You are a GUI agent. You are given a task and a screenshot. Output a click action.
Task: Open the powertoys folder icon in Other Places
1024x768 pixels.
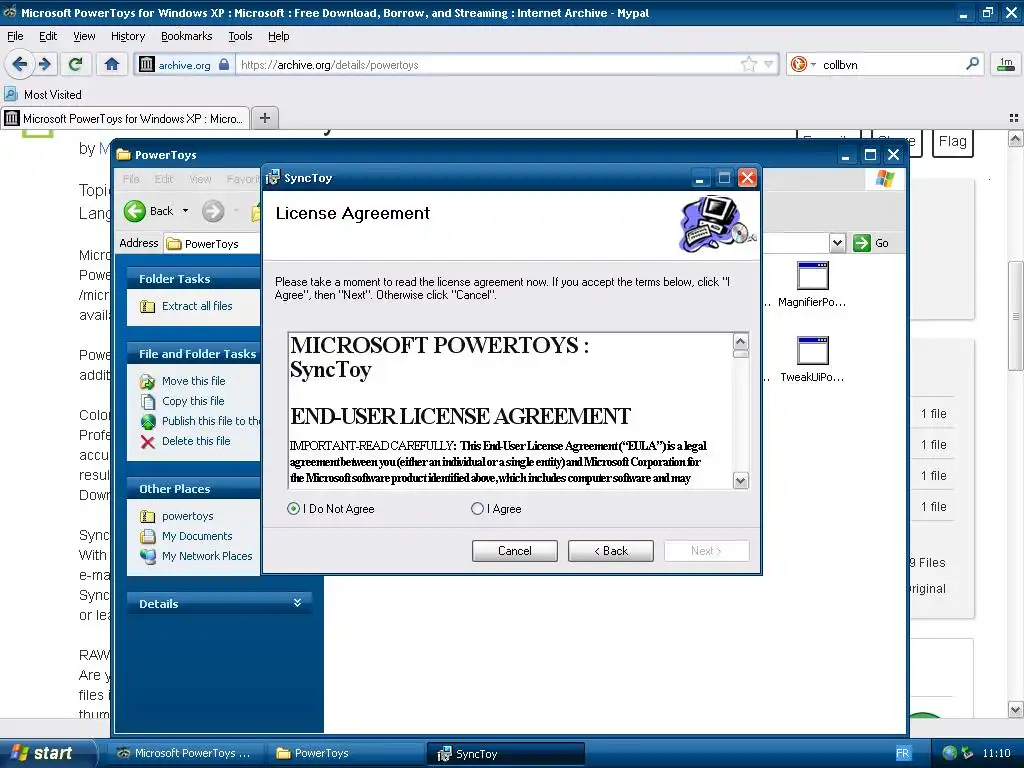click(x=148, y=517)
